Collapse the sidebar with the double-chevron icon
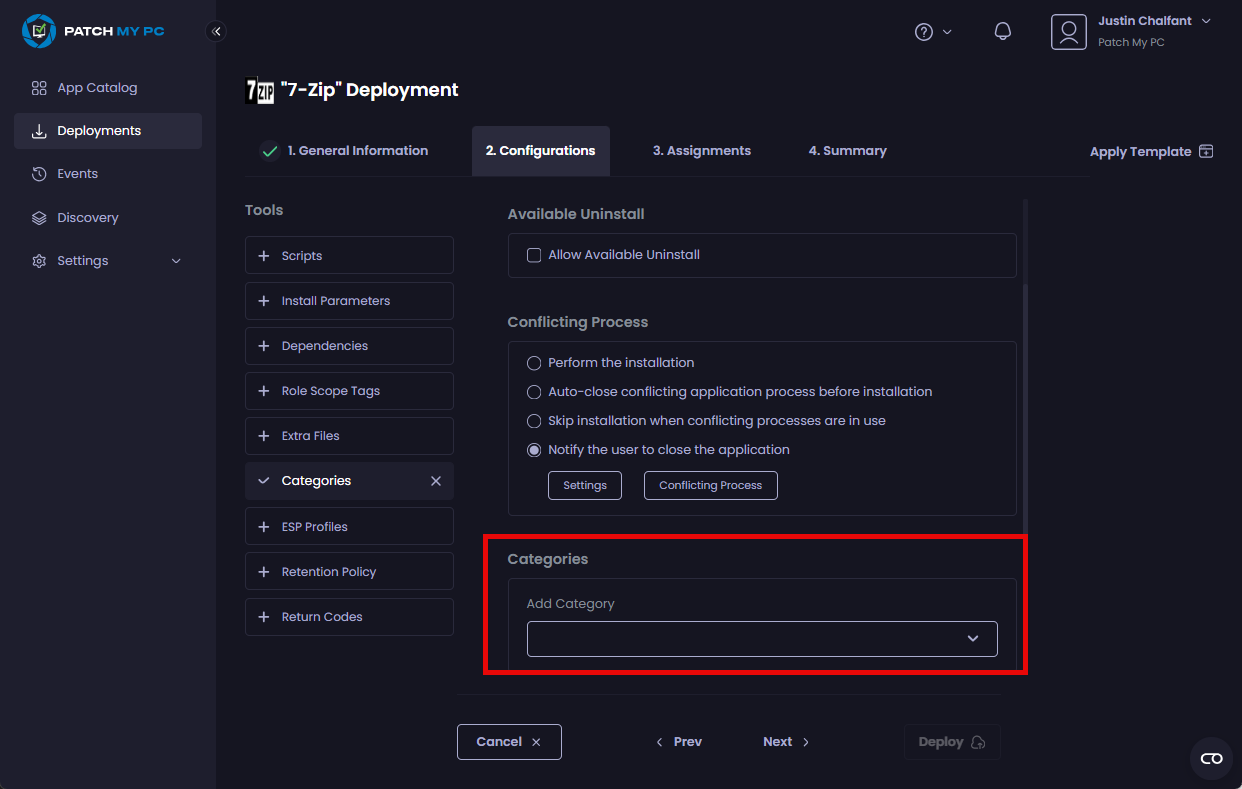 (x=216, y=32)
